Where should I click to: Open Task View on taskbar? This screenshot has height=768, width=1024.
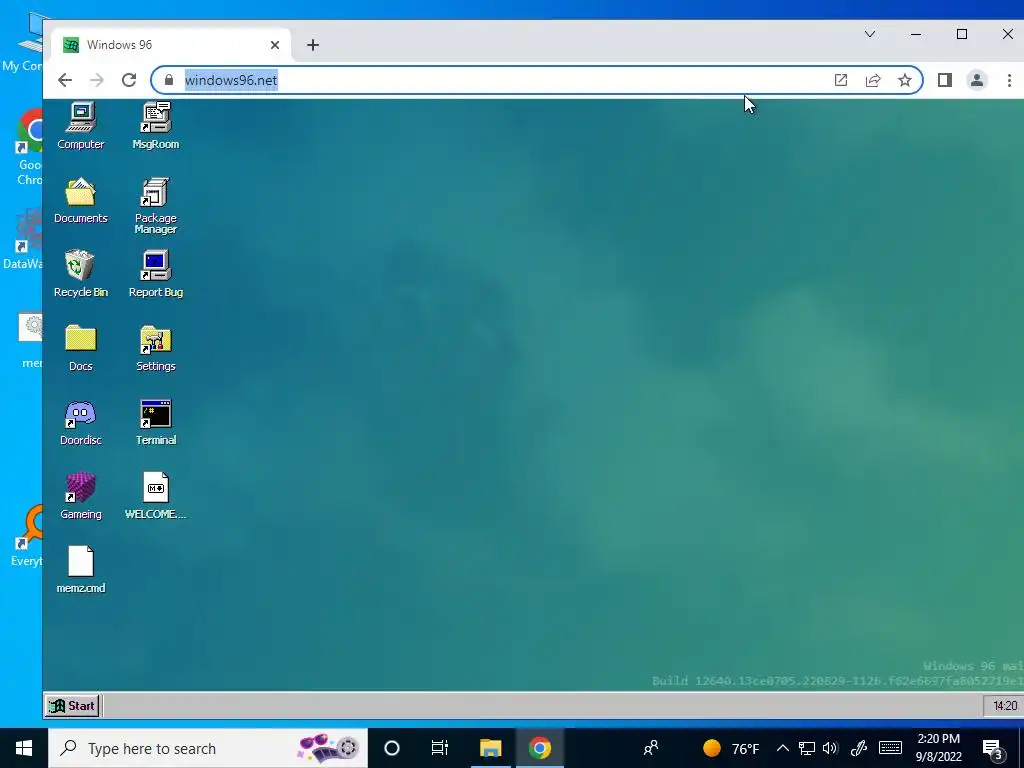[440, 748]
